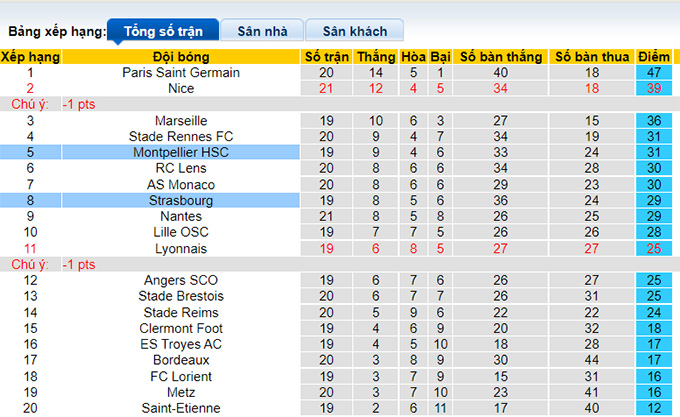The image size is (680, 417).
Task: Click the Angers SCO team name
Action: coord(181,280)
